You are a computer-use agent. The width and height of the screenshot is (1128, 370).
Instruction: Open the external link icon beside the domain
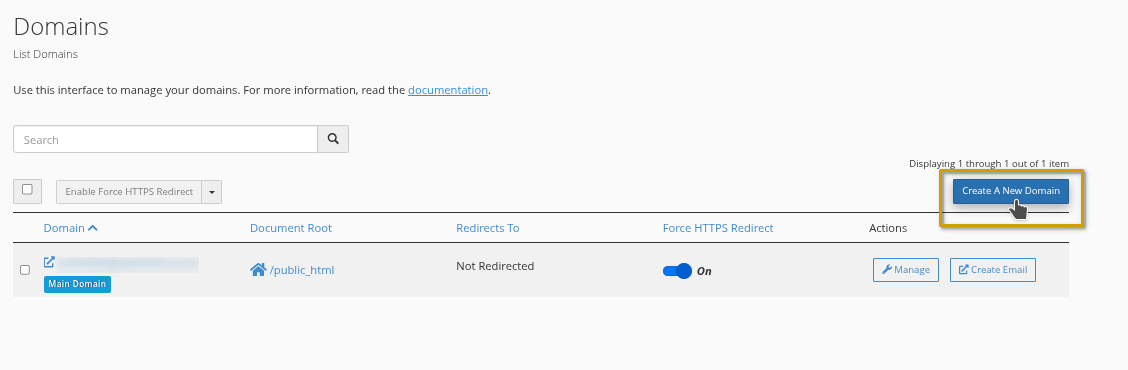(x=50, y=262)
